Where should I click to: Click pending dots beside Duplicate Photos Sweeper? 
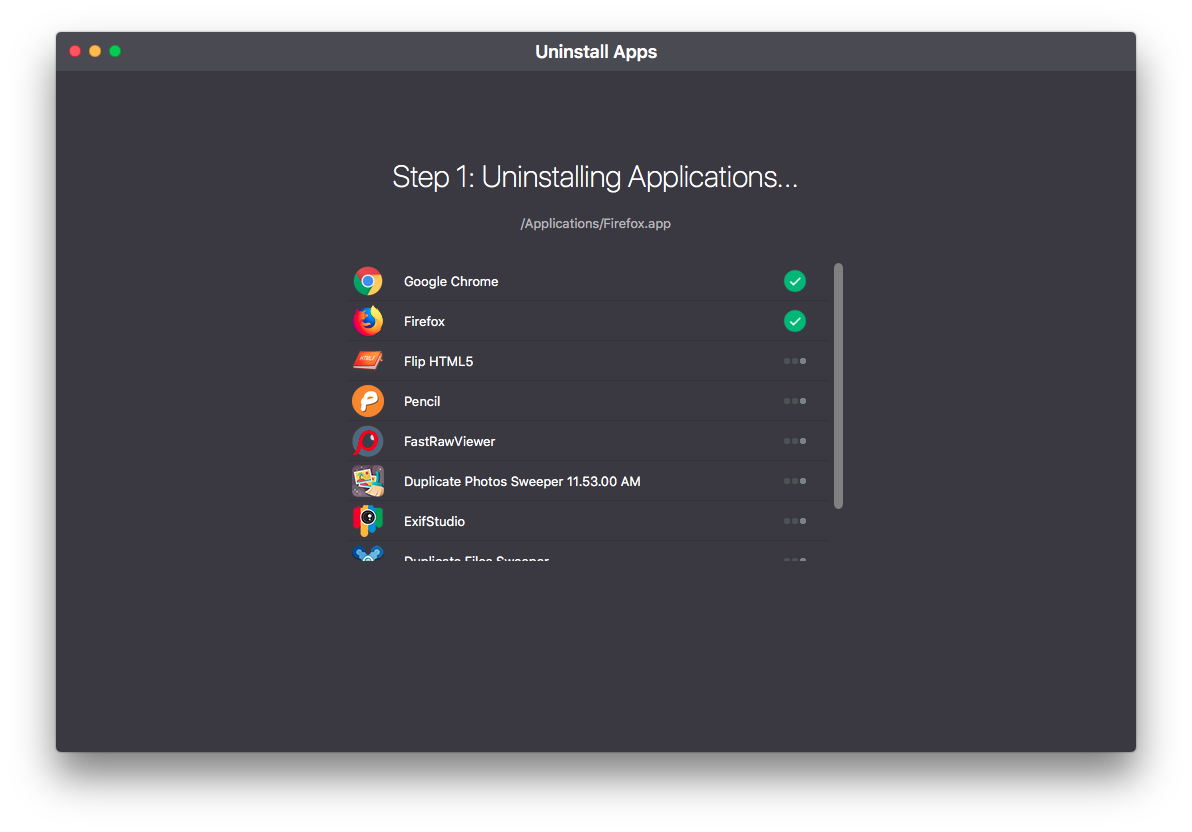[x=794, y=481]
